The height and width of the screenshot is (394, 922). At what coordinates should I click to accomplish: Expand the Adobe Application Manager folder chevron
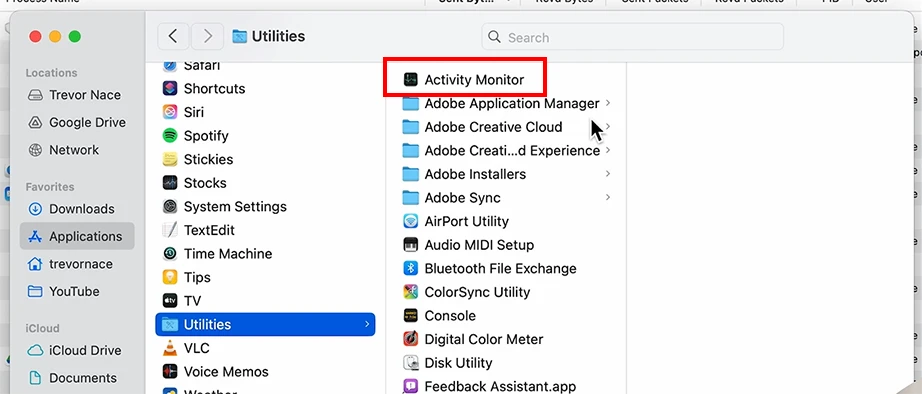[608, 103]
